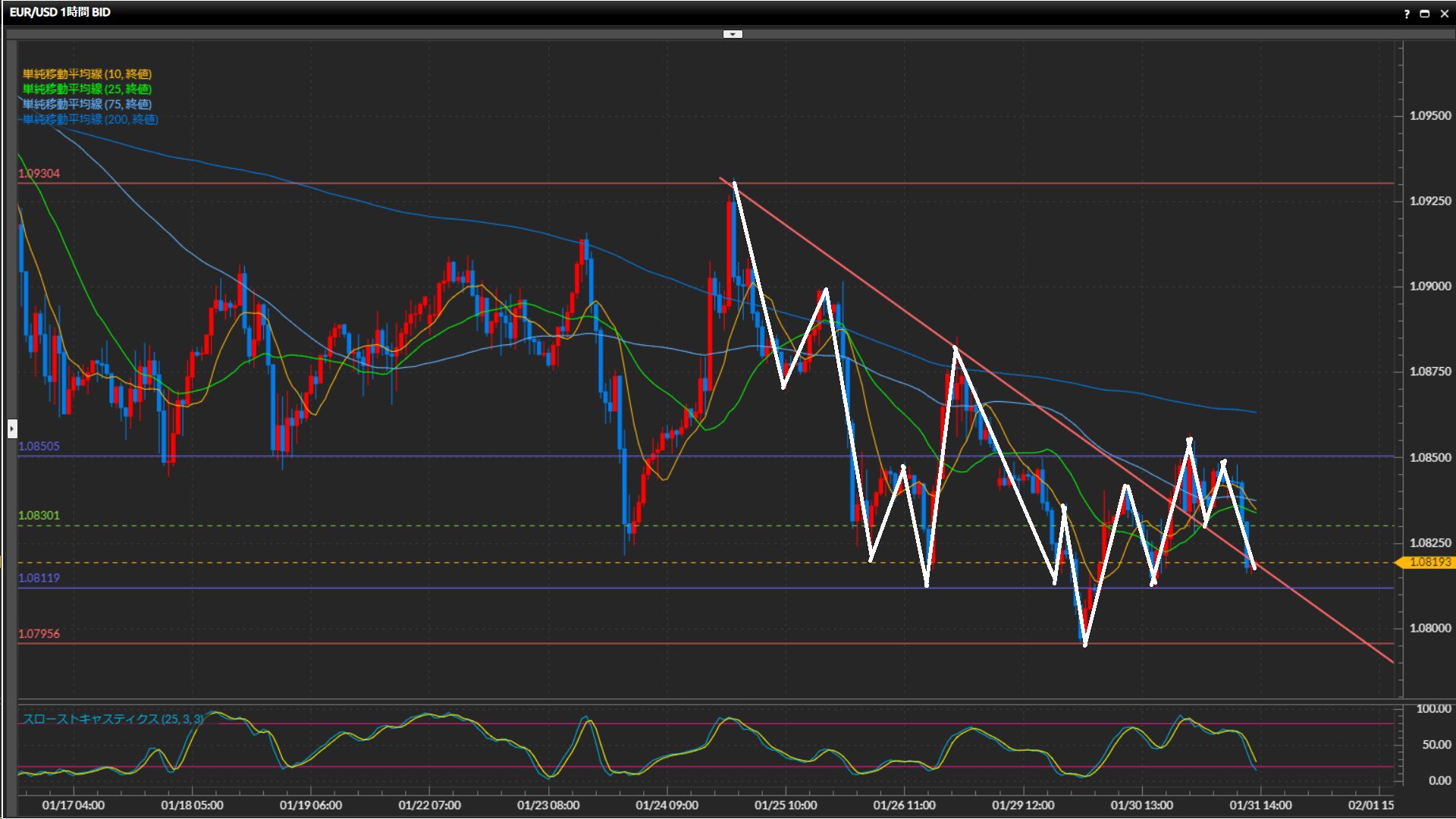
Task: Click the EUR/USD chart title text
Action: tap(60, 12)
